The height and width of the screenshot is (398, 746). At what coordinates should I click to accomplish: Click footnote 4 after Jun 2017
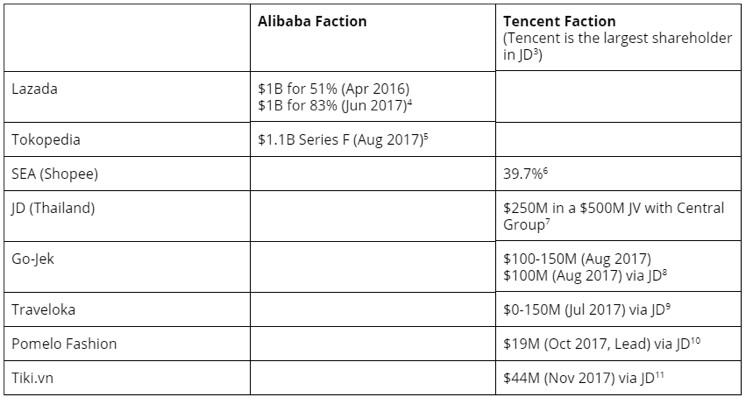(x=409, y=101)
